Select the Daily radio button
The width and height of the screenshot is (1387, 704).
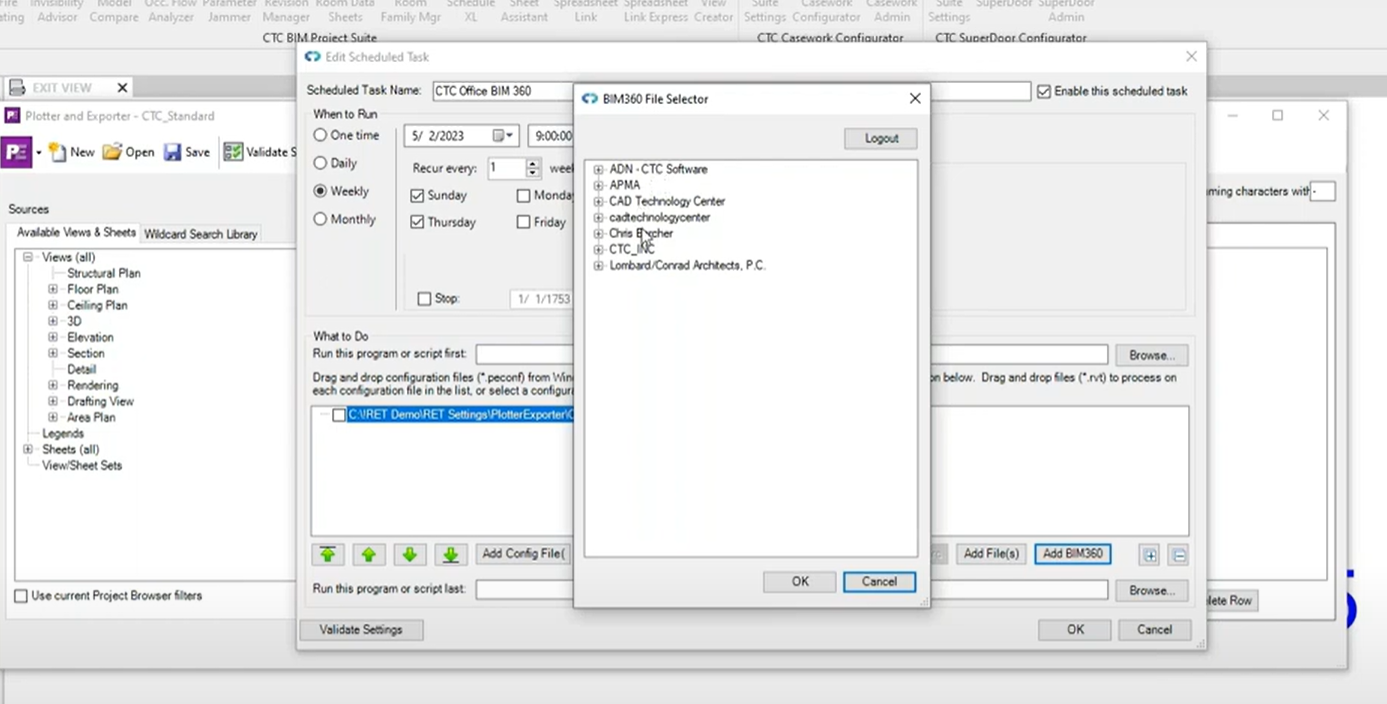click(320, 163)
